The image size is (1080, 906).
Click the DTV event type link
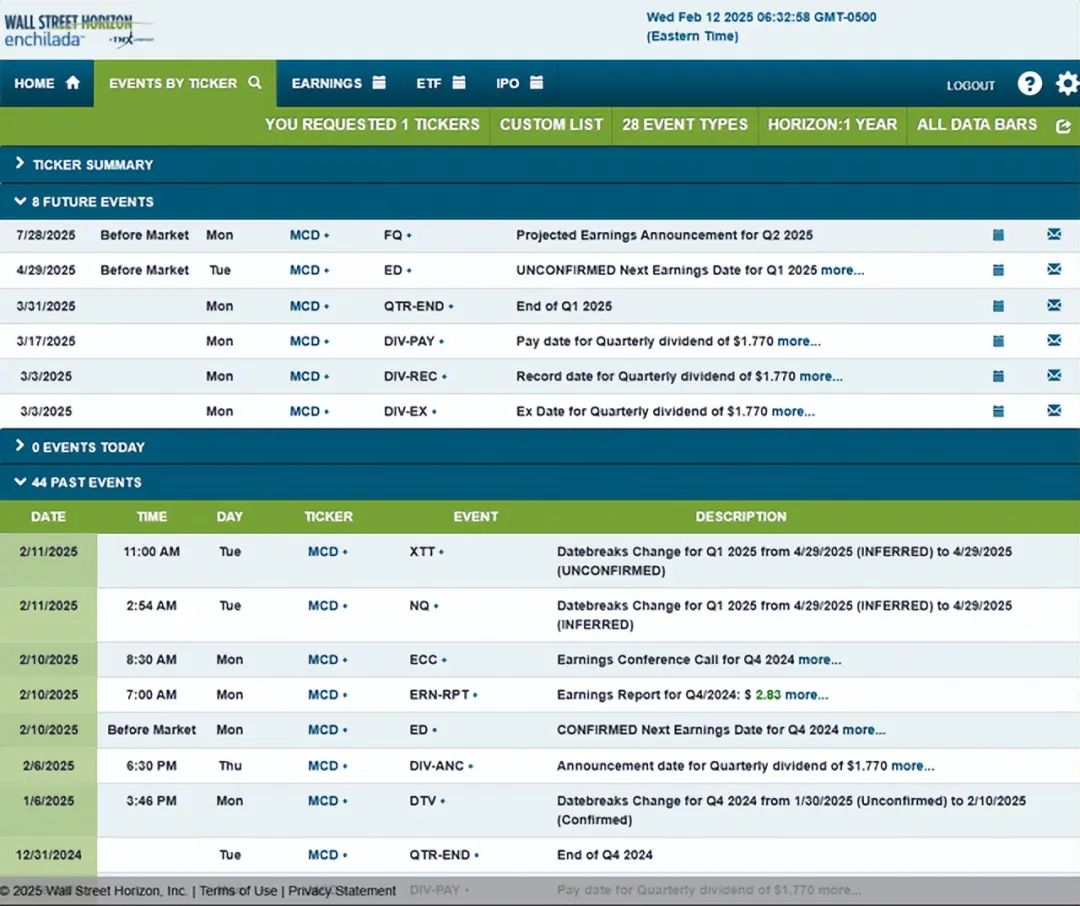[x=423, y=801]
